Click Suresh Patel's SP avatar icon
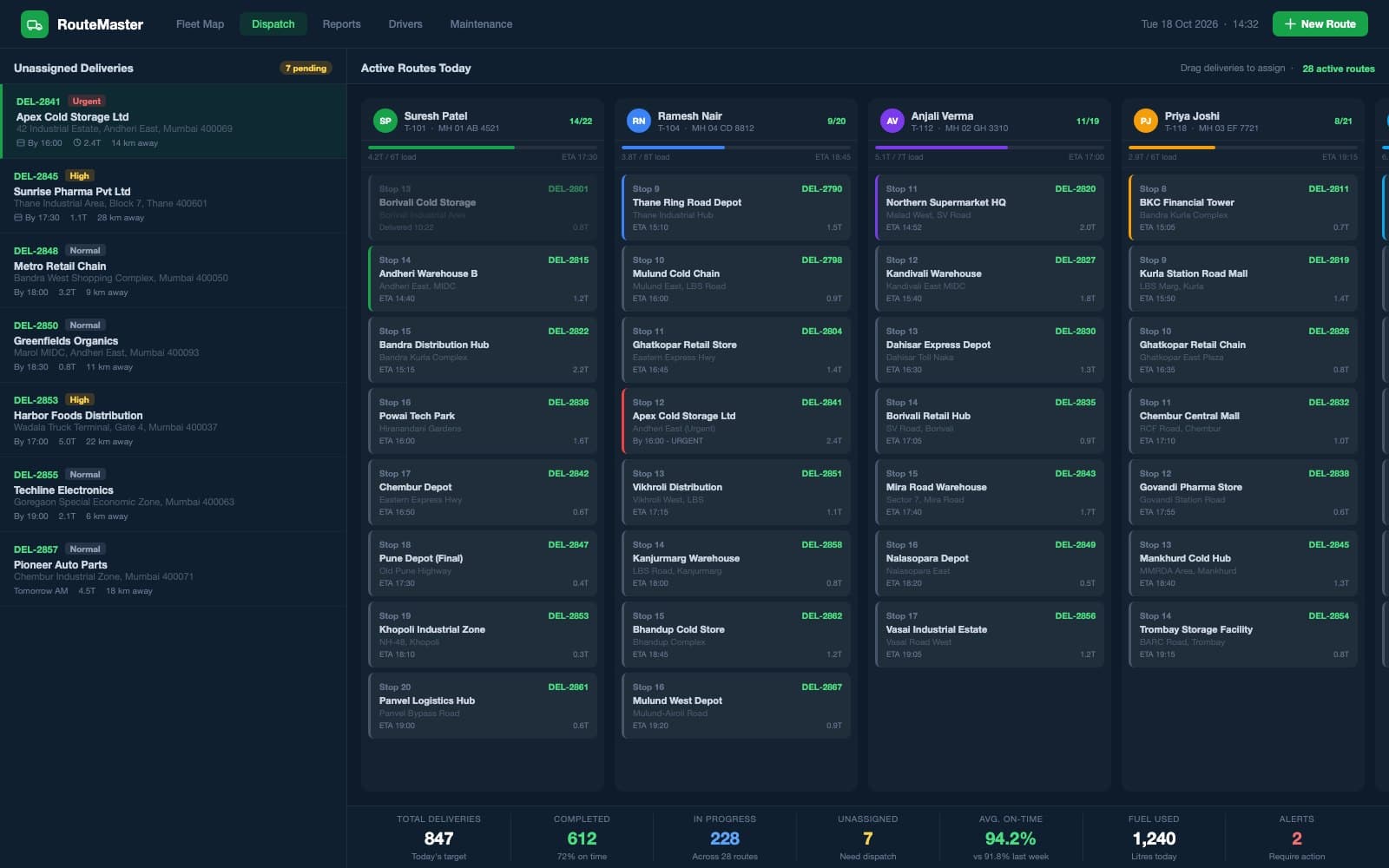 [x=385, y=121]
